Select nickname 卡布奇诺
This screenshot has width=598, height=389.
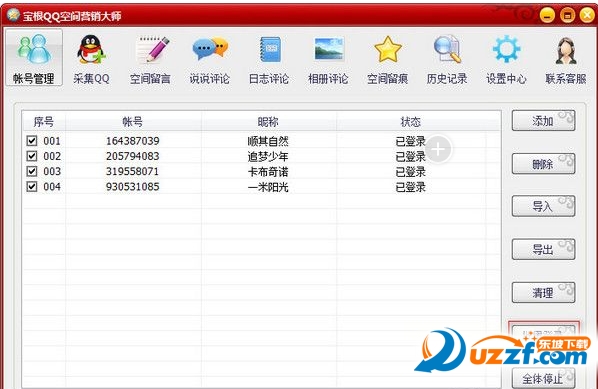pyautogui.click(x=268, y=172)
